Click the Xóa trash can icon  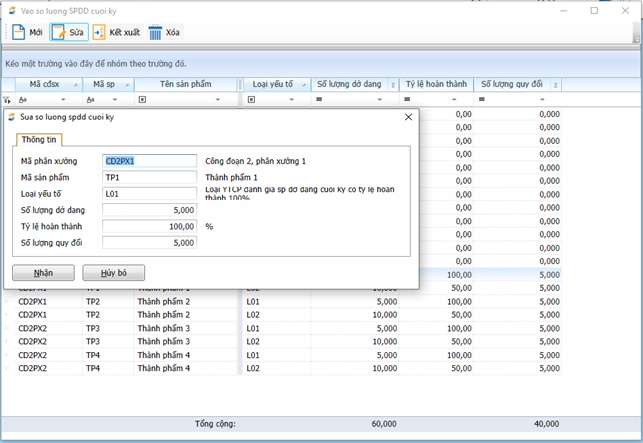point(155,32)
